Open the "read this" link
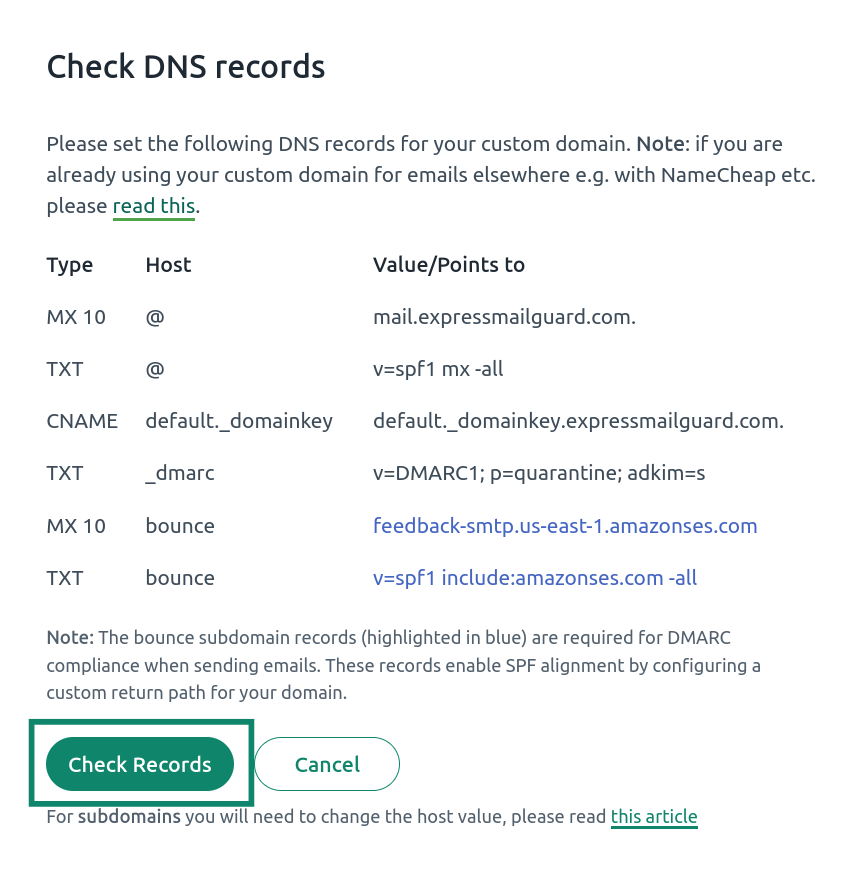Screen dimensions: 864x874 (x=154, y=206)
